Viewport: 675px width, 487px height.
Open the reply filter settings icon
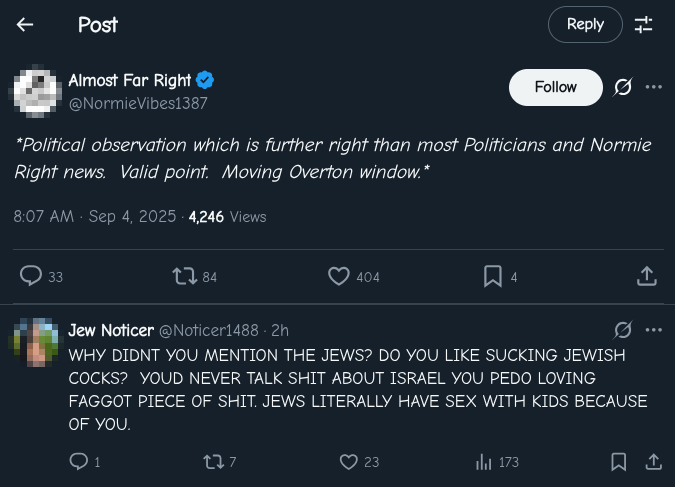[x=644, y=25]
